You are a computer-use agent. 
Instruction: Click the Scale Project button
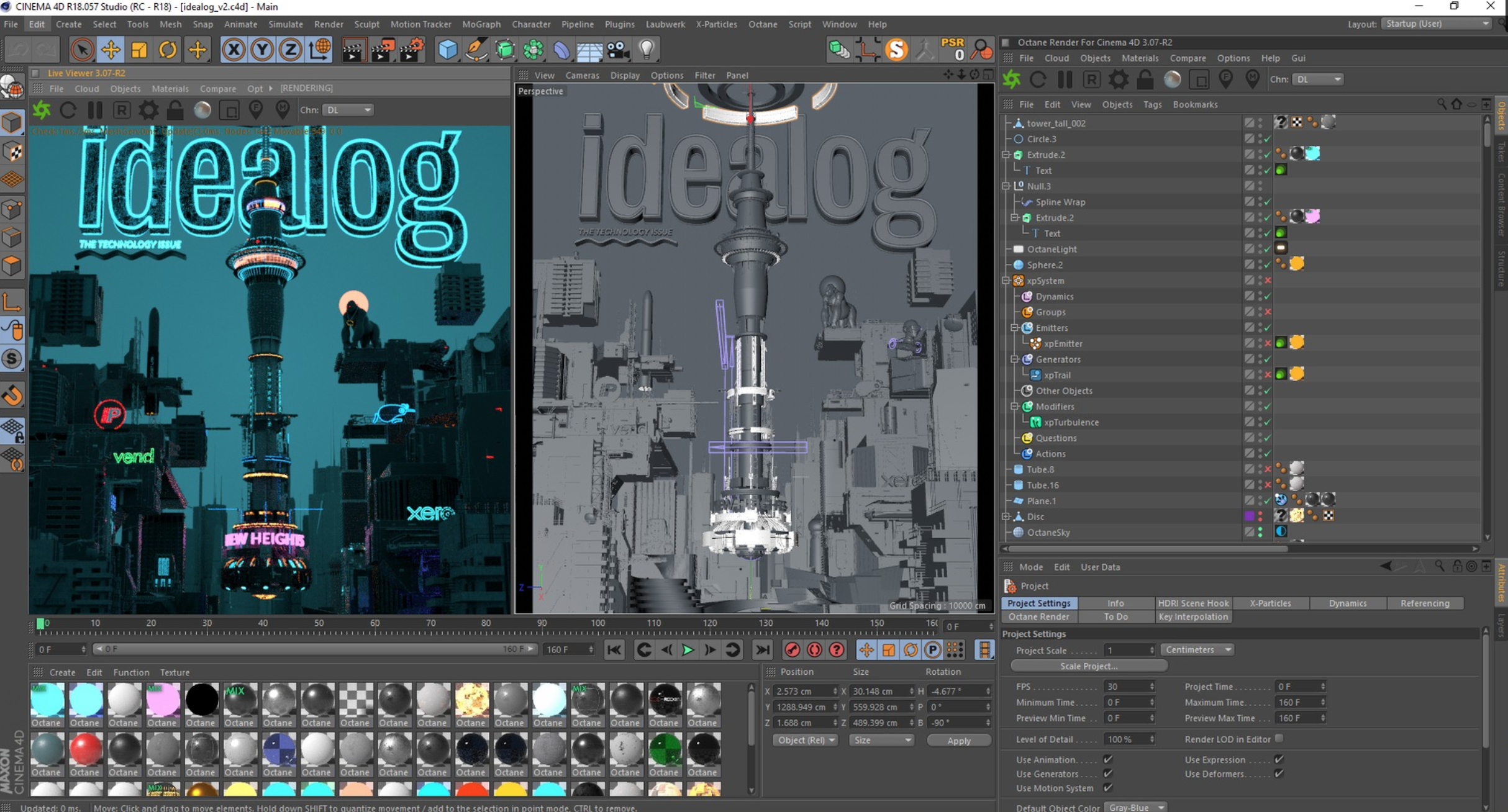pos(1089,666)
